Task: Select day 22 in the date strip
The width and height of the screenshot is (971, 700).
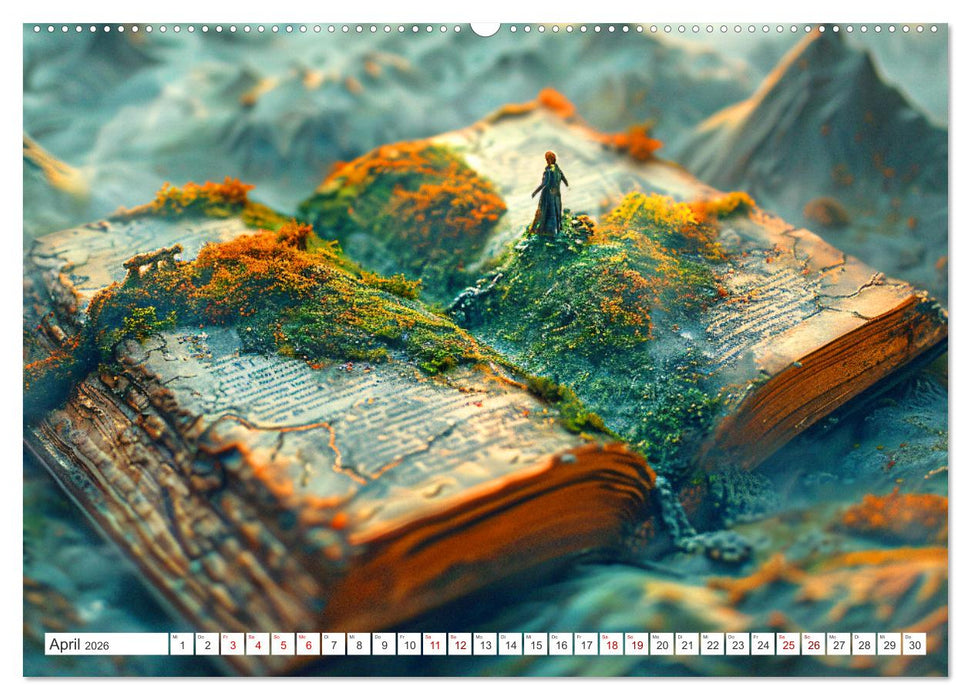Action: tap(712, 644)
